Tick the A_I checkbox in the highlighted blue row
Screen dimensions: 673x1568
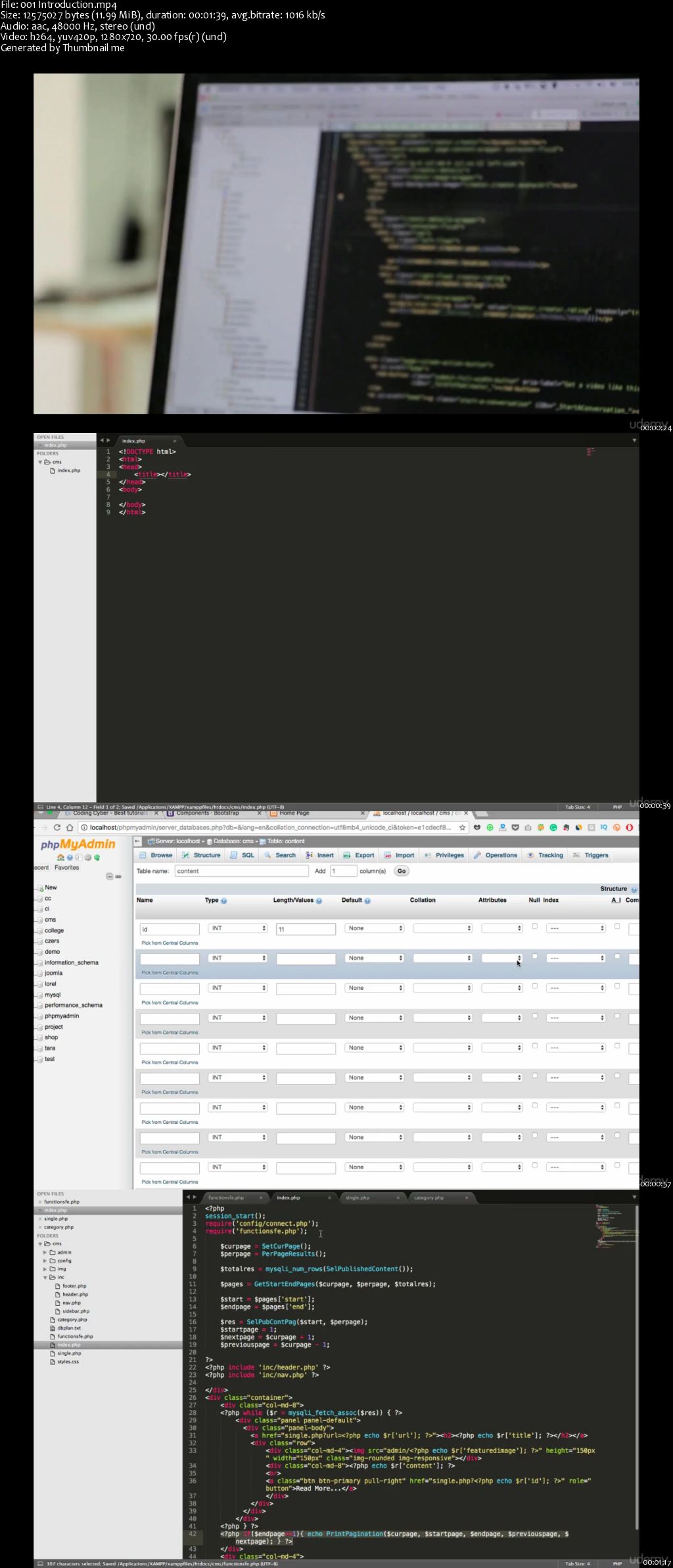point(617,956)
